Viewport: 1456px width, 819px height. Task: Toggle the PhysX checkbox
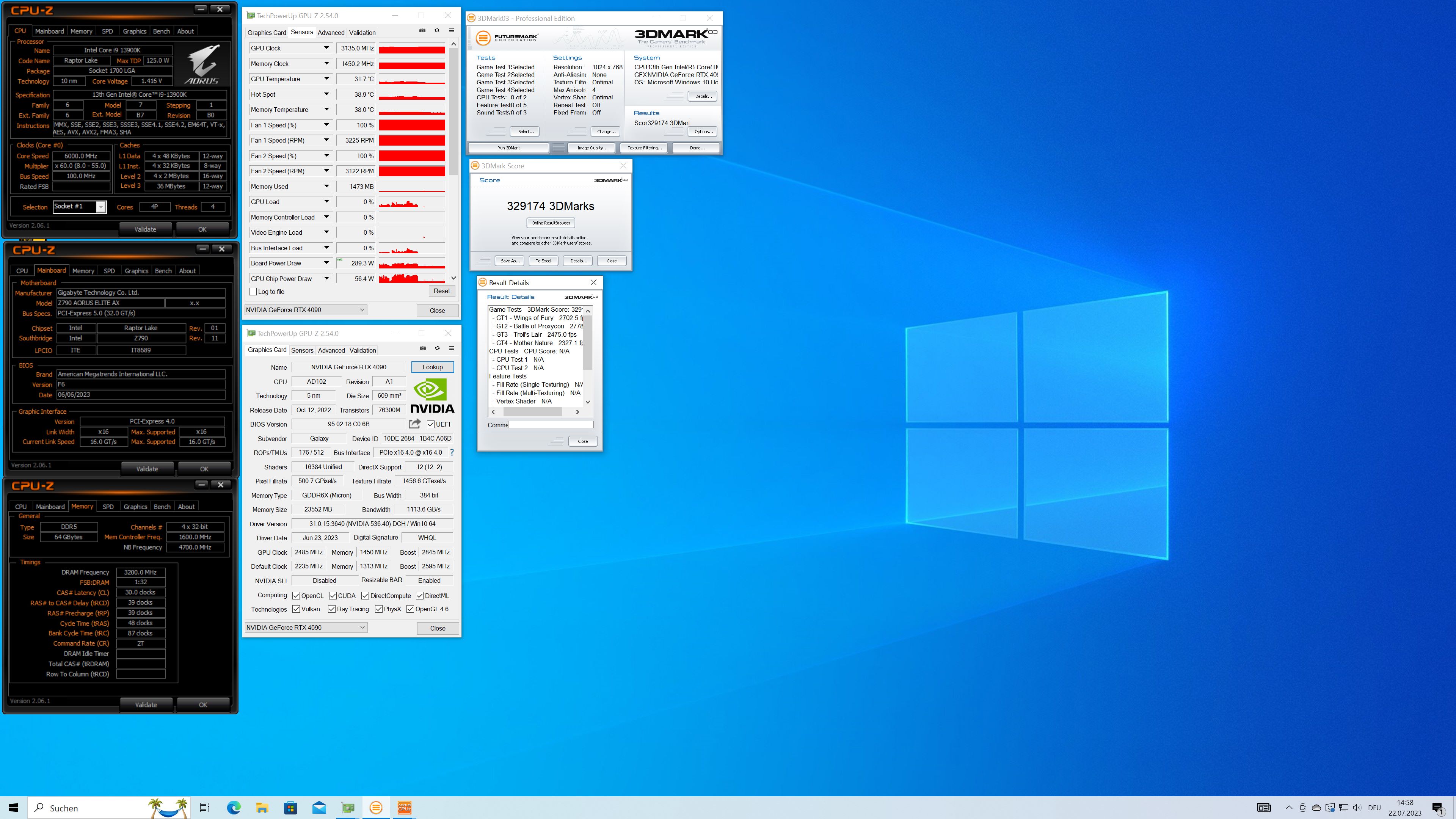(x=379, y=609)
